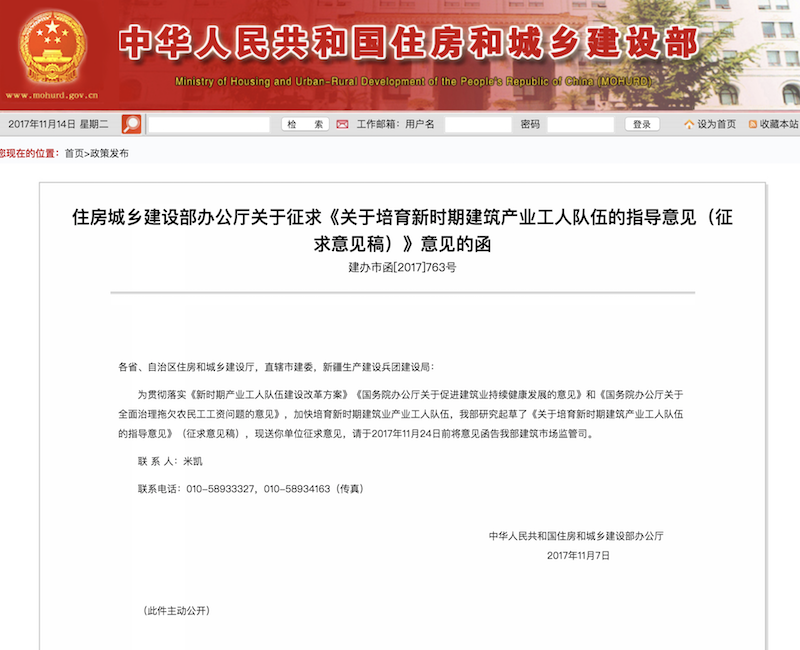Focus the 用户名 username input field
Image resolution: width=800 pixels, height=650 pixels.
pos(478,124)
